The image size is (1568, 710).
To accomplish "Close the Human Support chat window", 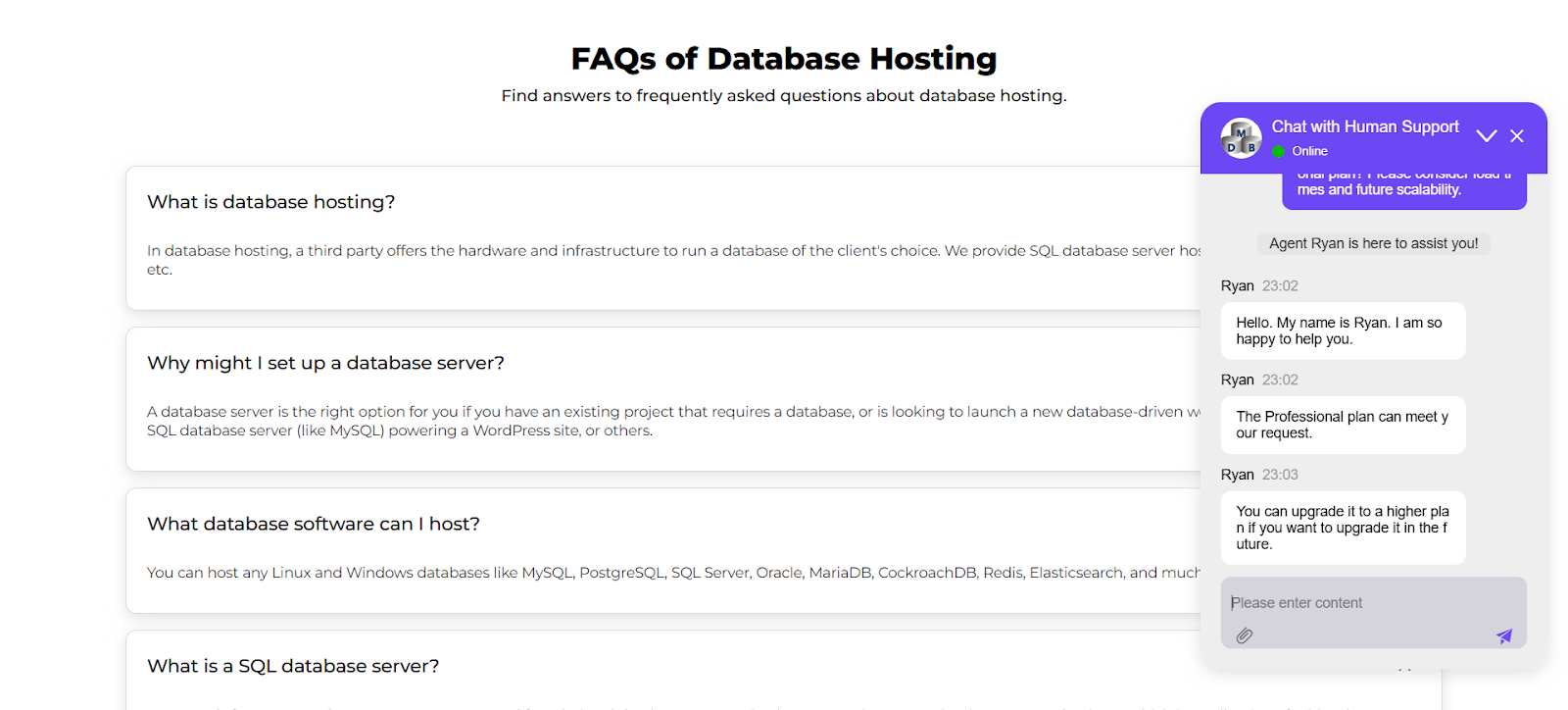I will click(x=1517, y=136).
